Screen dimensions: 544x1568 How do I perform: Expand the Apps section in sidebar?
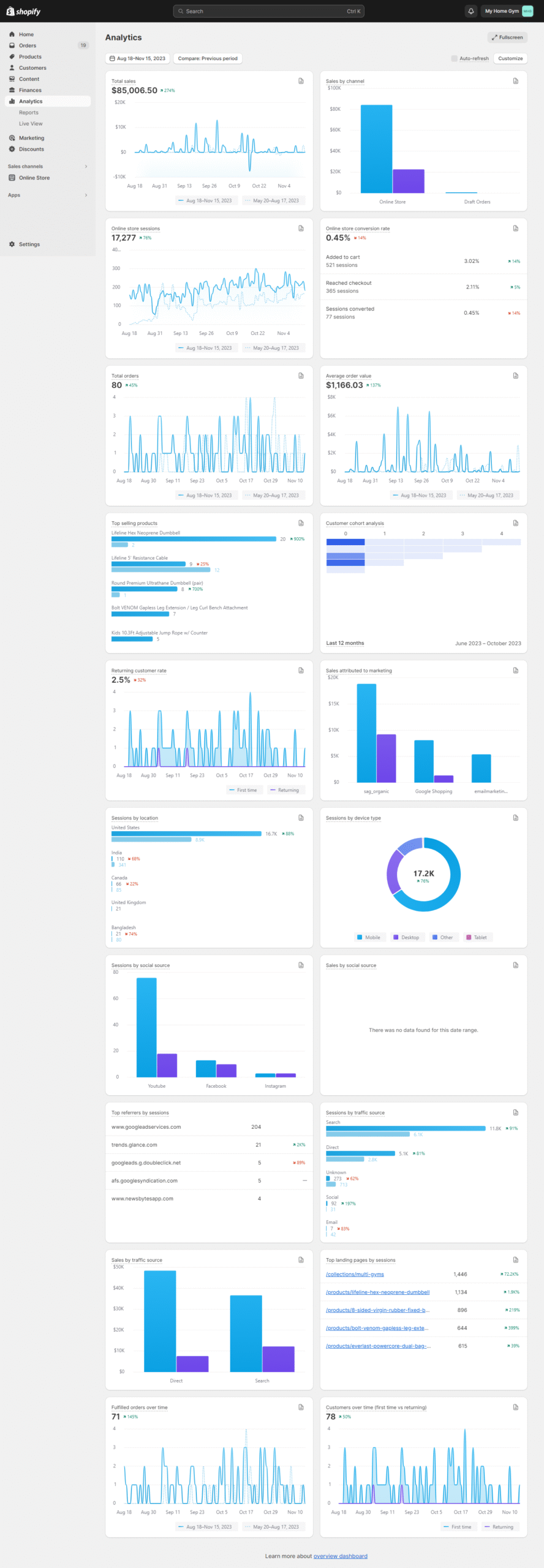(86, 195)
